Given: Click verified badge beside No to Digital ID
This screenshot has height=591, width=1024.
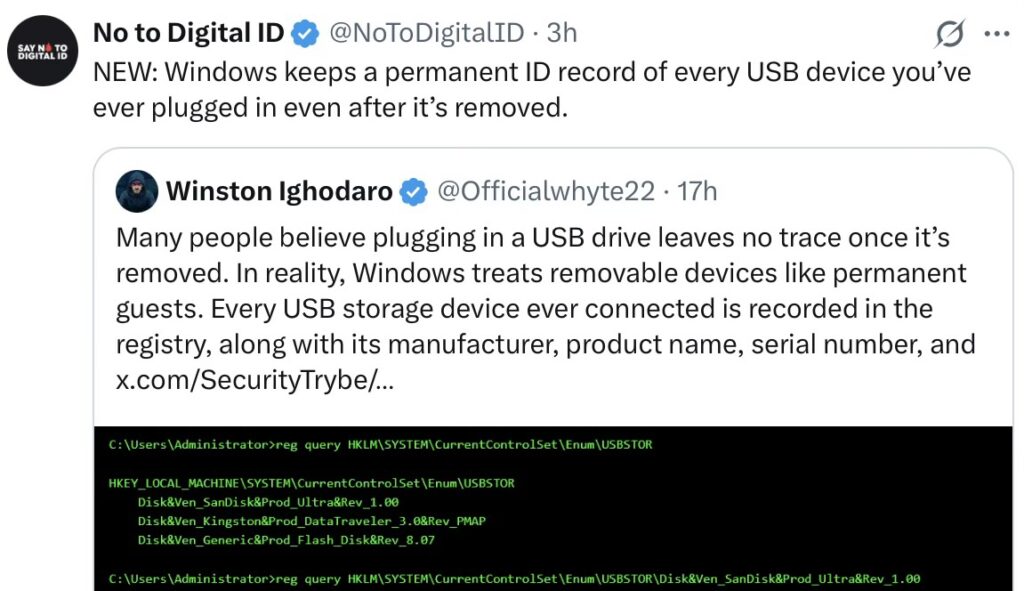Looking at the screenshot, I should tap(304, 33).
